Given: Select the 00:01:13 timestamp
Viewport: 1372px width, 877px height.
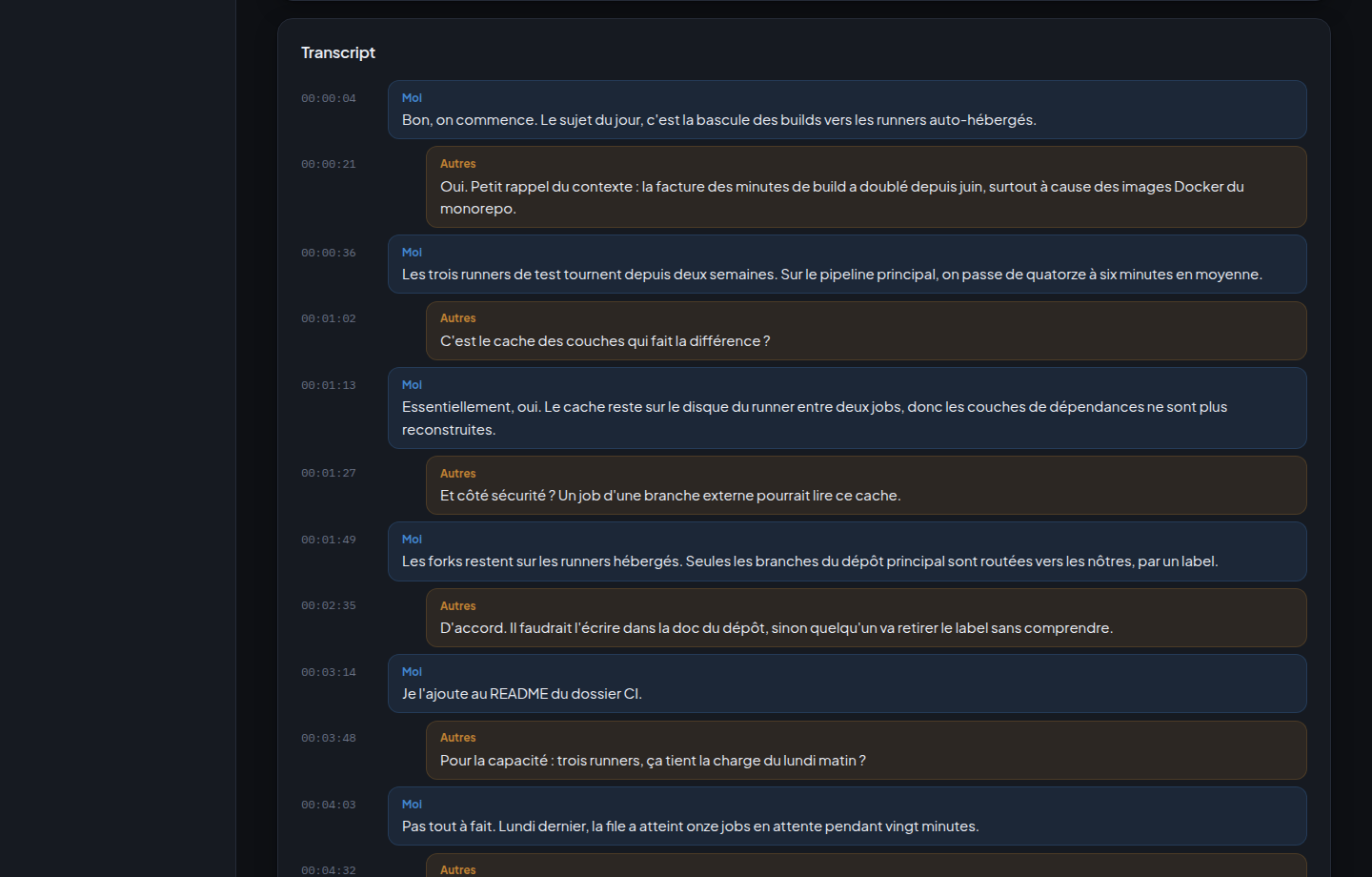Looking at the screenshot, I should [x=329, y=385].
